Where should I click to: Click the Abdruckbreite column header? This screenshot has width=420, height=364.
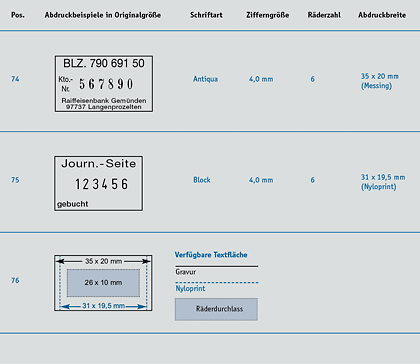pyautogui.click(x=382, y=15)
